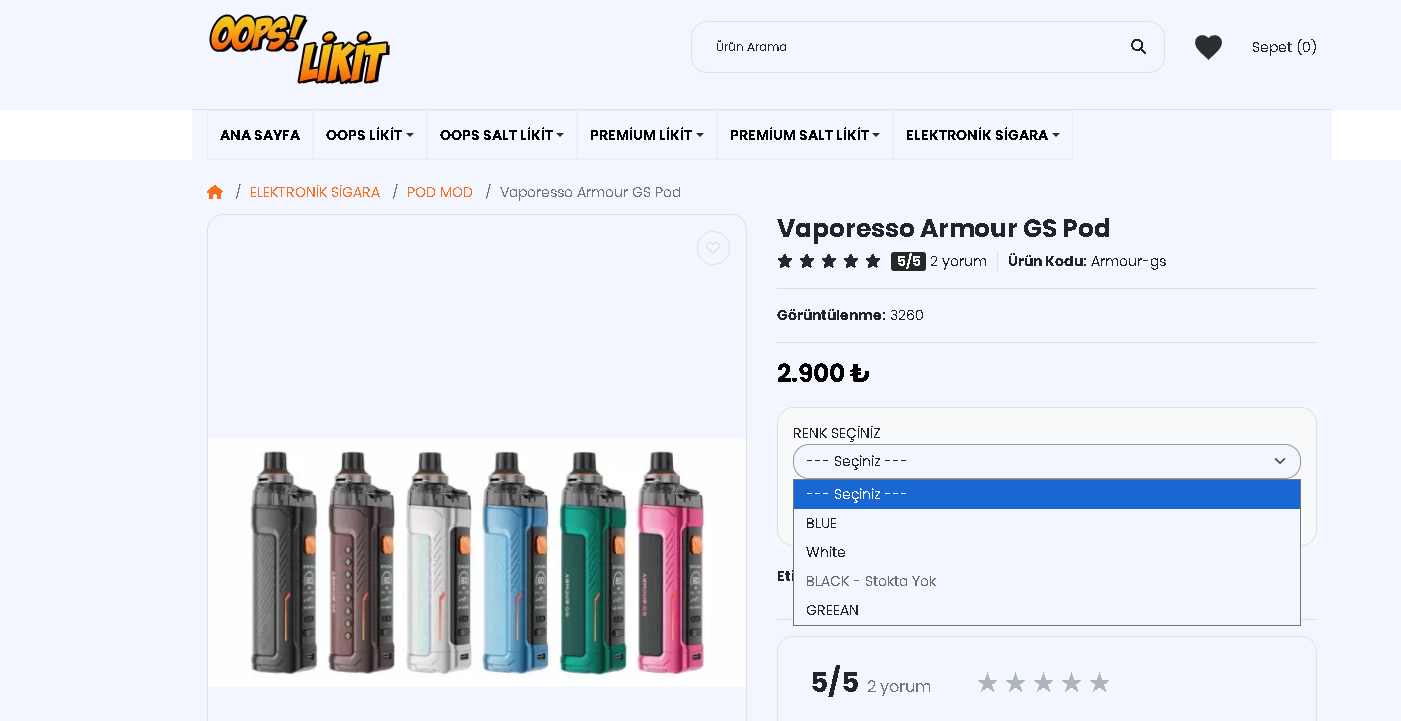
Task: Open the ELEKTRONİK SİGARA menu
Action: pyautogui.click(x=983, y=135)
